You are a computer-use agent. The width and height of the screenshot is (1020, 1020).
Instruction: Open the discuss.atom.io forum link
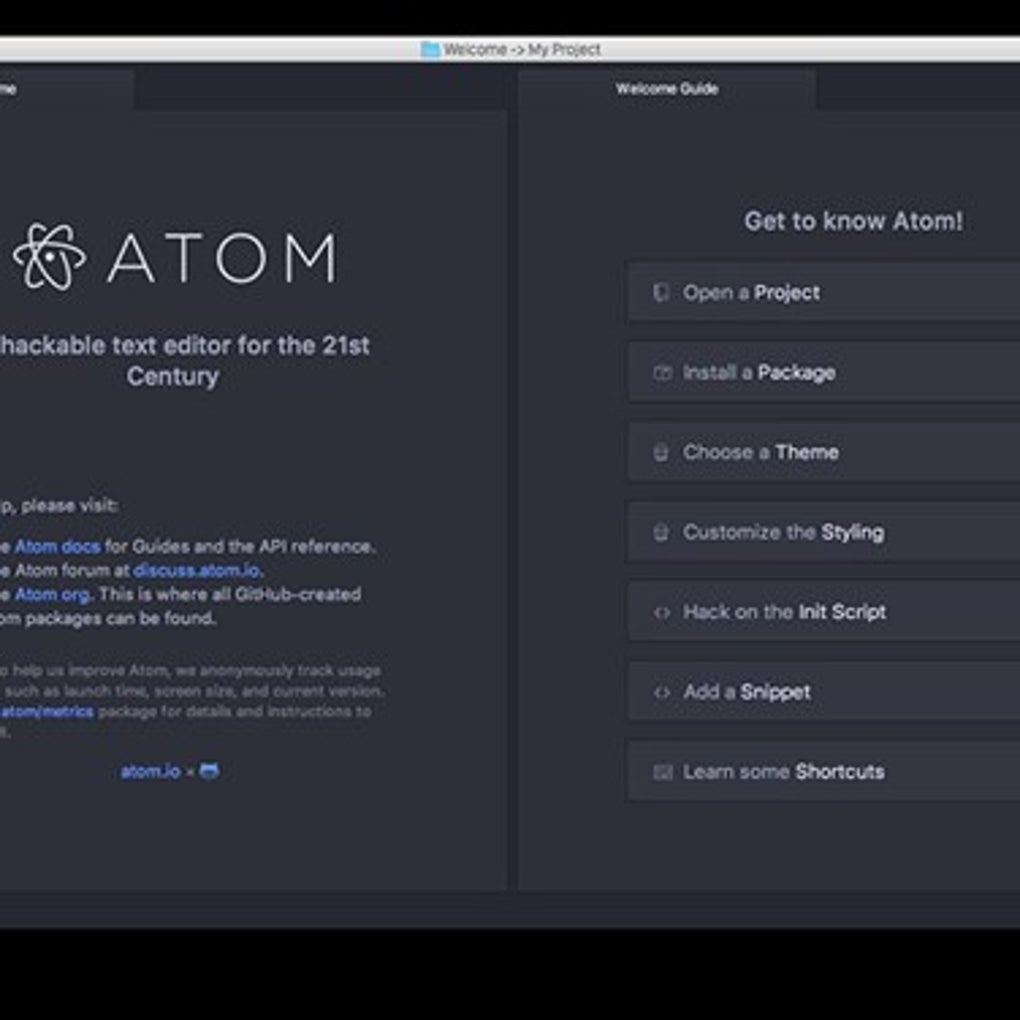pyautogui.click(x=196, y=570)
